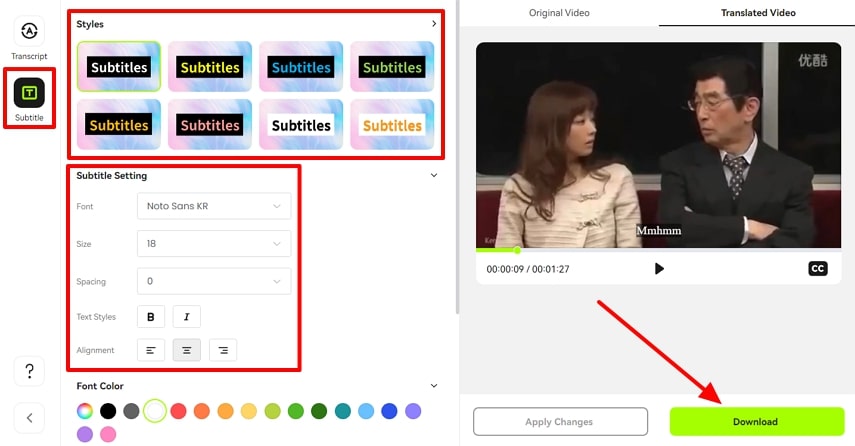
Task: Open the Size dropdown showing 18
Action: click(214, 243)
